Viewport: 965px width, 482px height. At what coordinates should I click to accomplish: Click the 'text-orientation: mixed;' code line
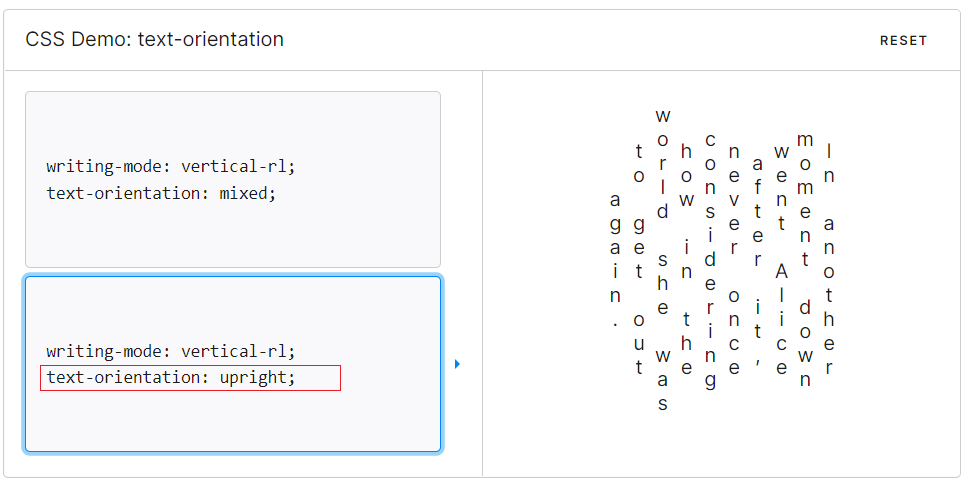point(162,193)
